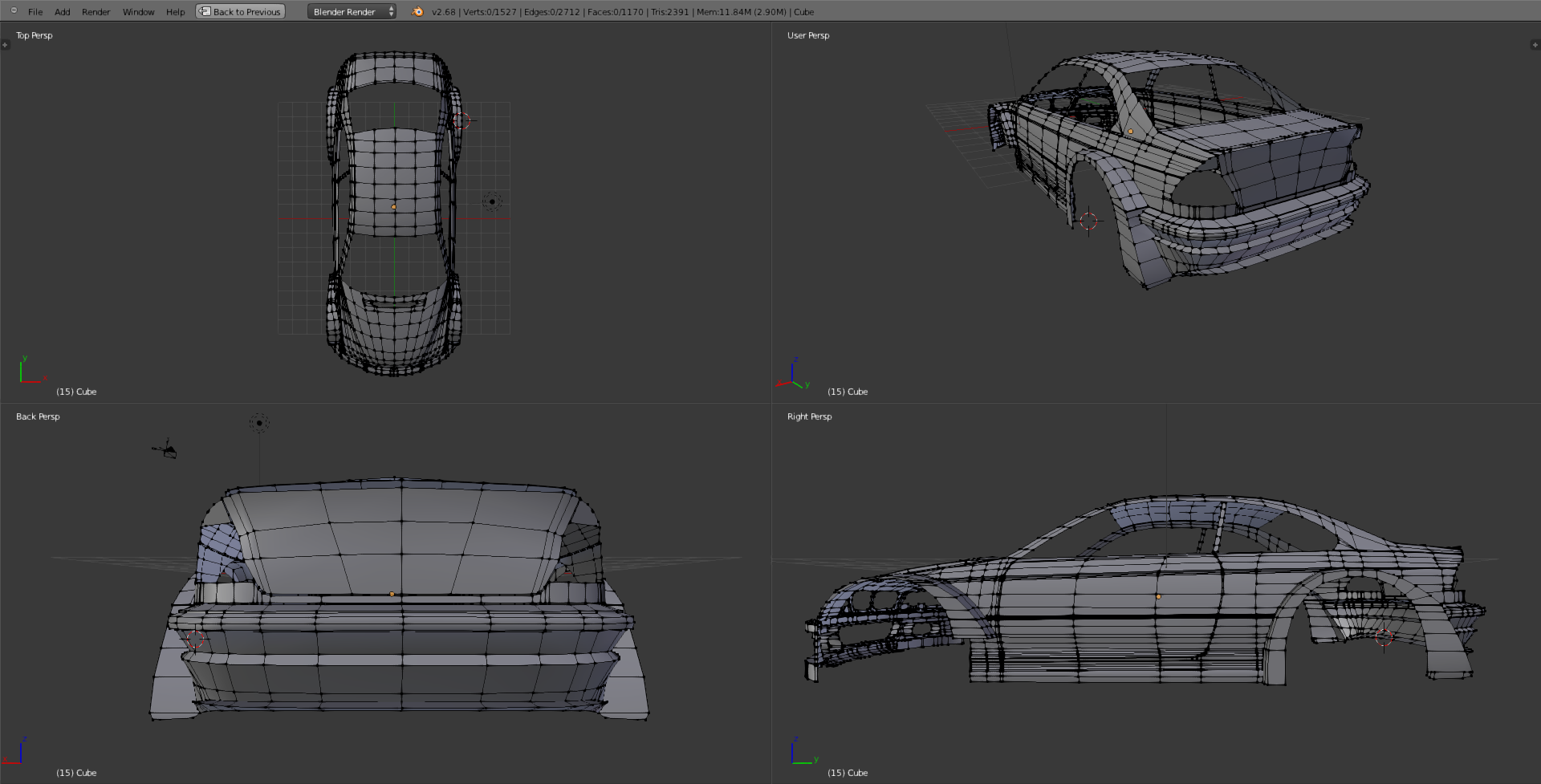Select the lamp object in Top Persp view
1541x784 pixels.
pos(492,201)
